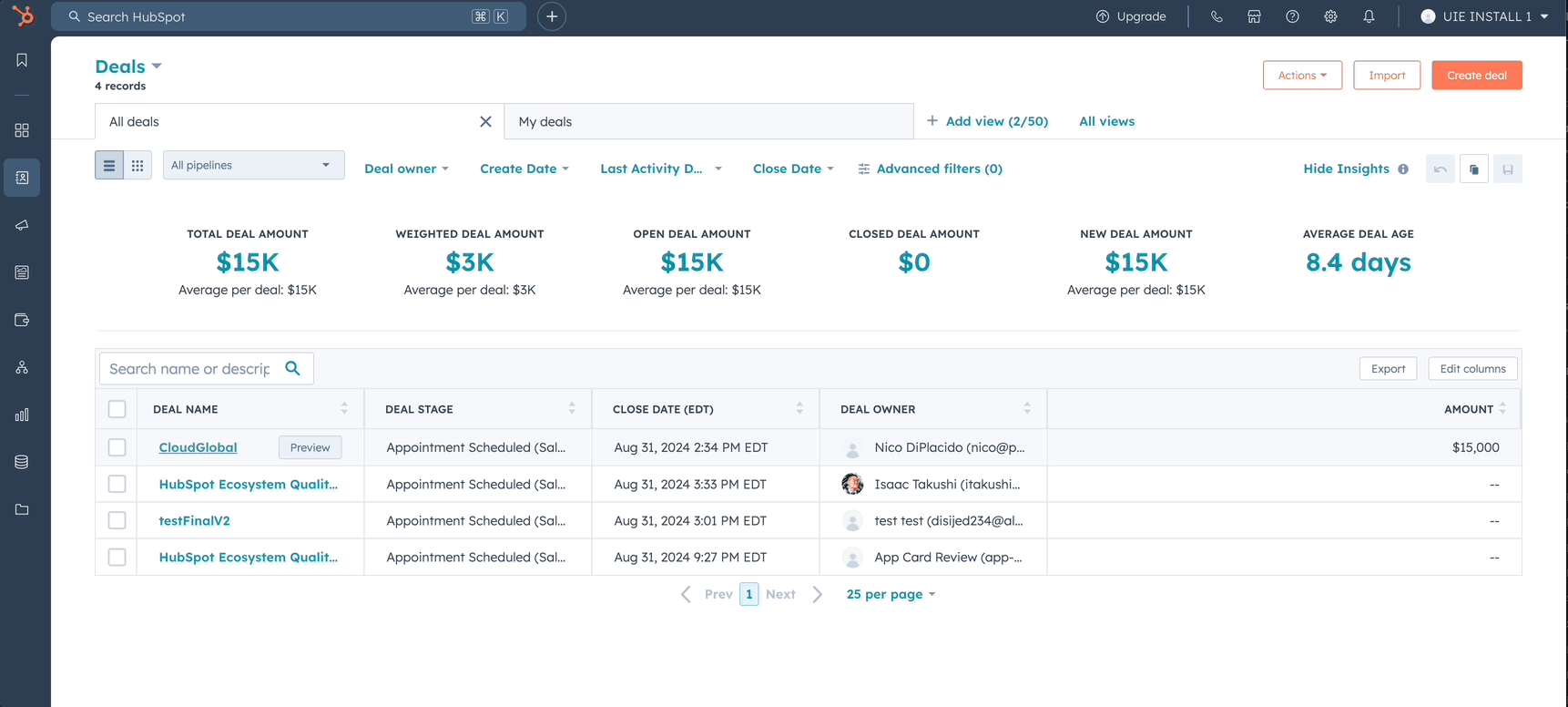This screenshot has height=707, width=1568.
Task: Open Data Management database sidebar icon
Action: [x=22, y=462]
